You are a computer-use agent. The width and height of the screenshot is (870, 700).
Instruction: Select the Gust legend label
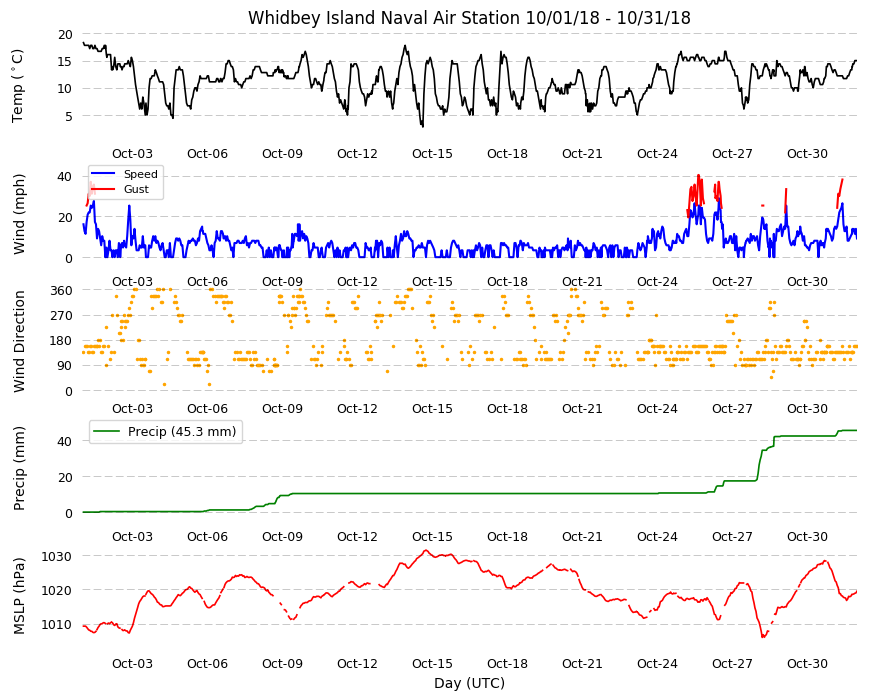point(136,189)
